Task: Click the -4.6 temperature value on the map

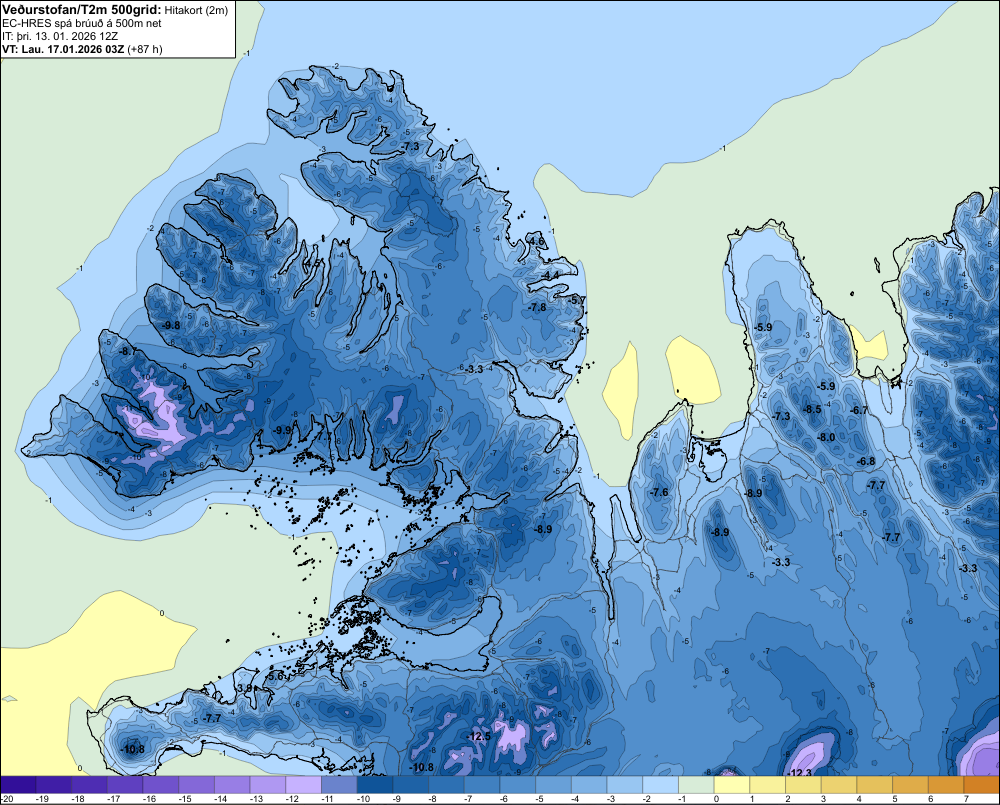Action: coord(536,241)
